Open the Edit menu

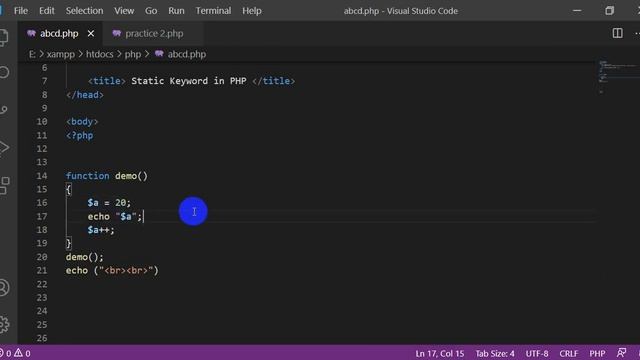pos(47,11)
